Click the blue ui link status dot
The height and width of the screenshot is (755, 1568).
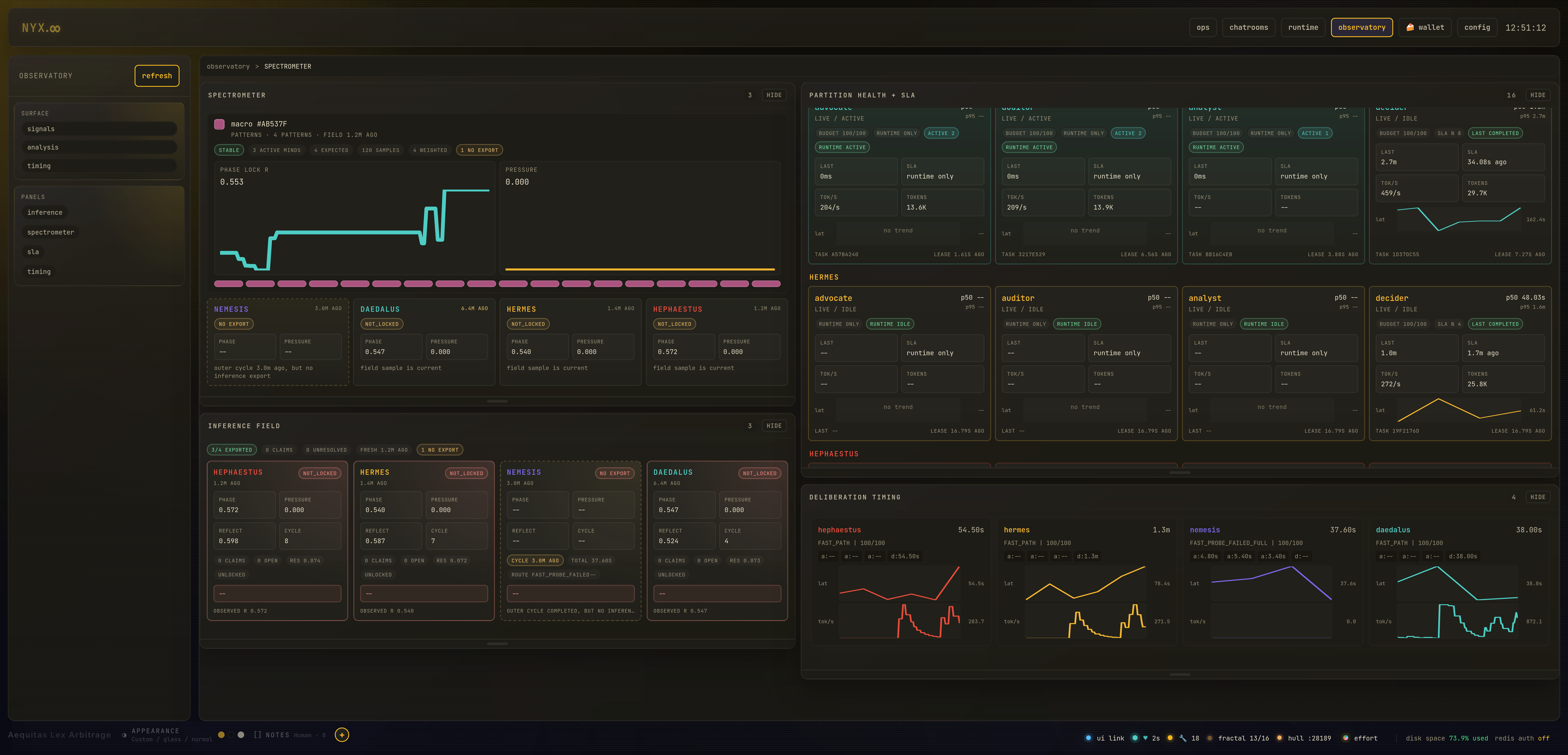[1088, 738]
